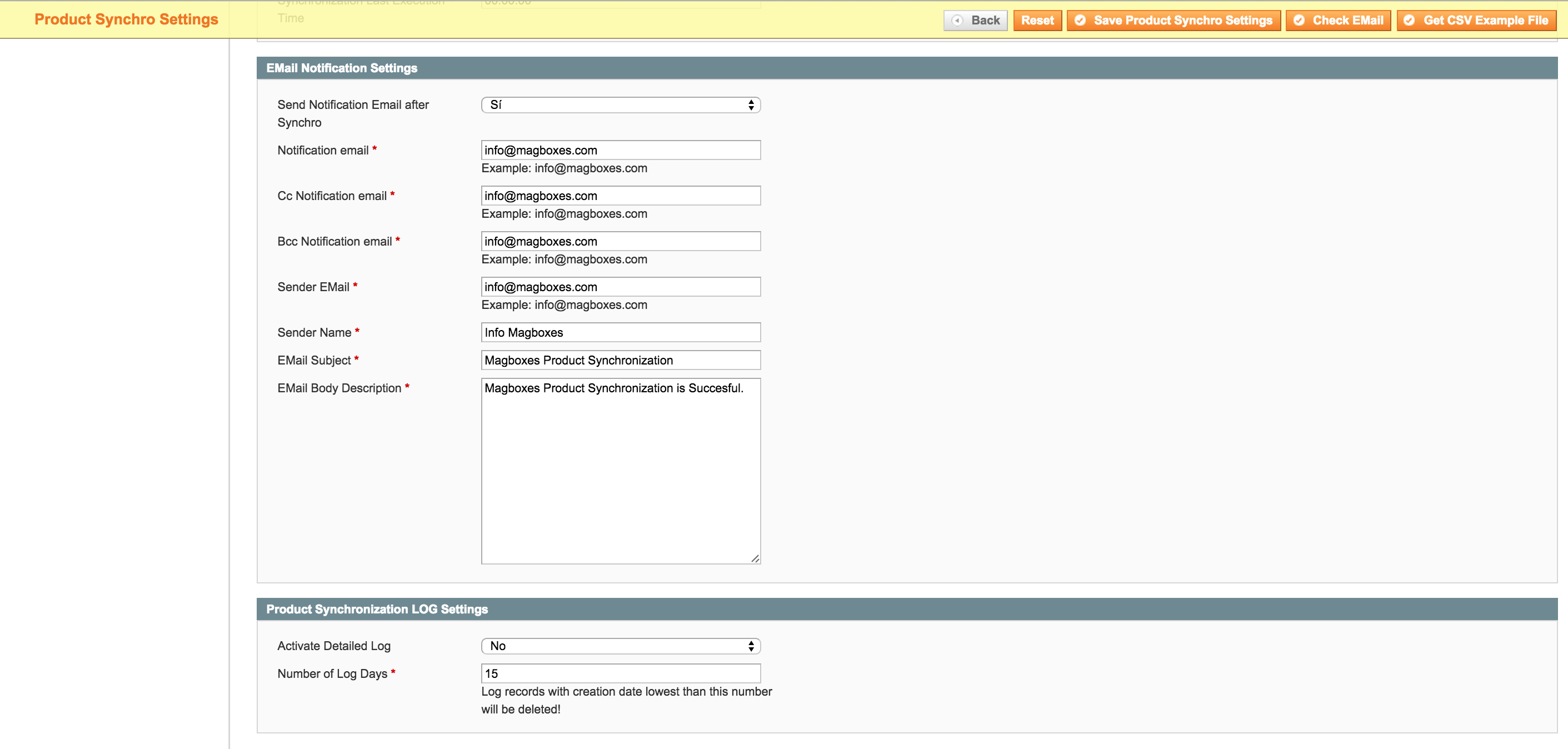Click Product Synchronization LOG Settings header
This screenshot has width=1568, height=749.
point(907,610)
